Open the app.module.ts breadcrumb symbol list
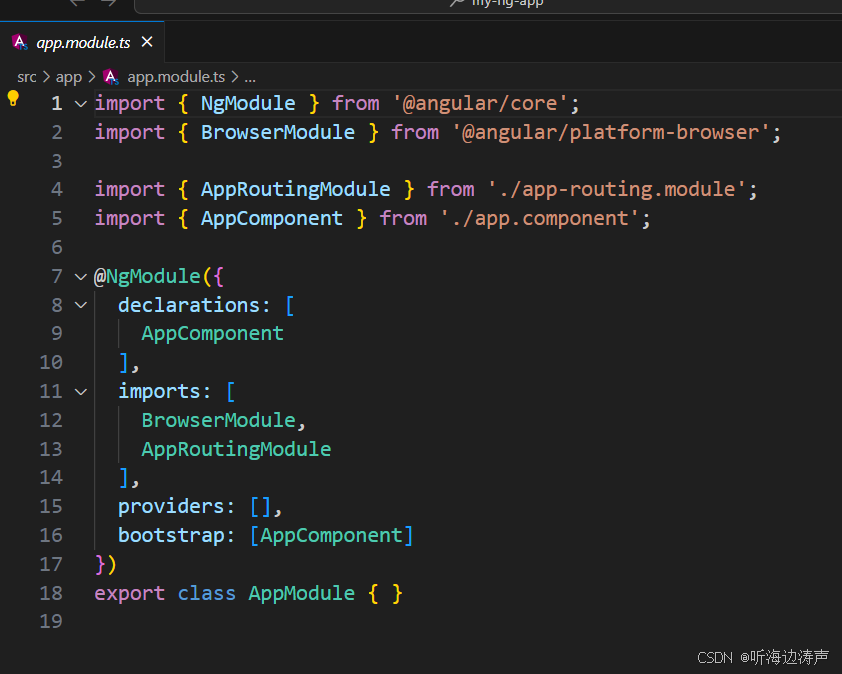842x674 pixels. [x=176, y=76]
